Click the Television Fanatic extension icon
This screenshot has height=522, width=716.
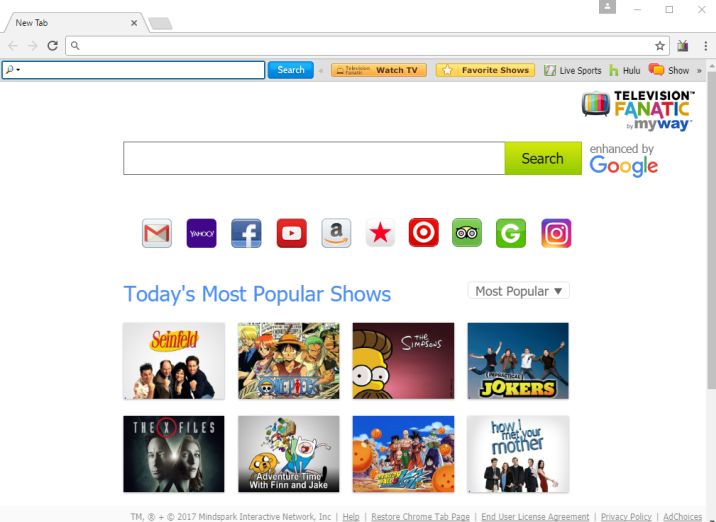pos(683,46)
